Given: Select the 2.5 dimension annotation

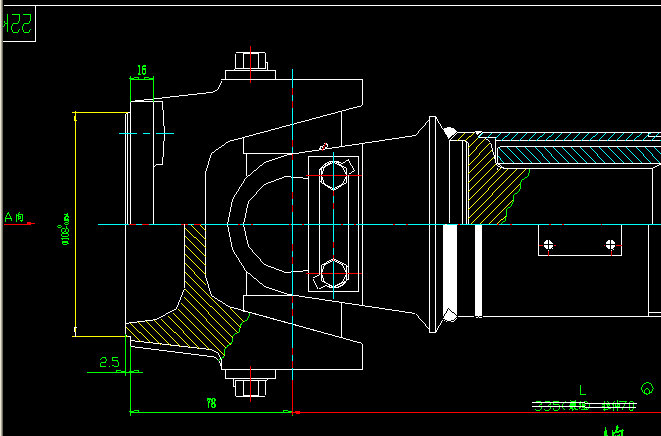Looking at the screenshot, I should pos(110,363).
